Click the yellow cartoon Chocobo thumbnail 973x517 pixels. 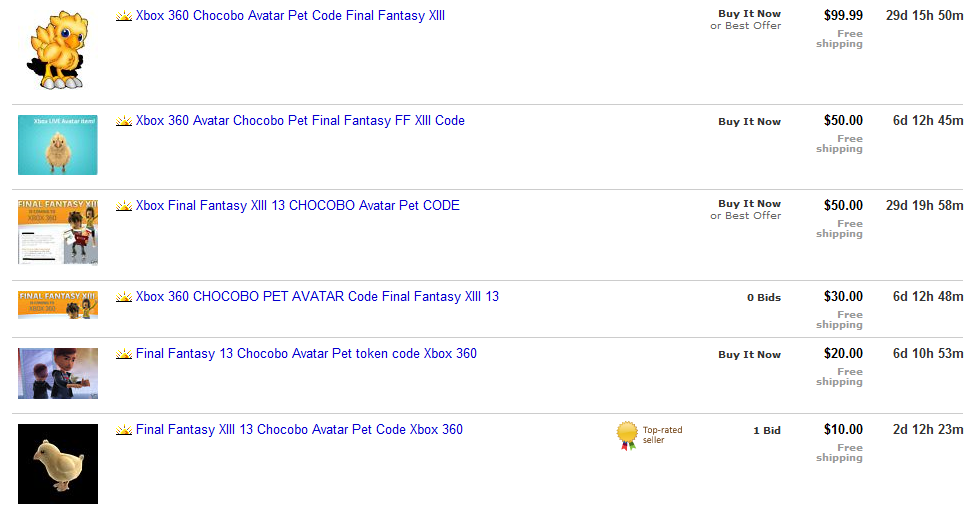(58, 50)
